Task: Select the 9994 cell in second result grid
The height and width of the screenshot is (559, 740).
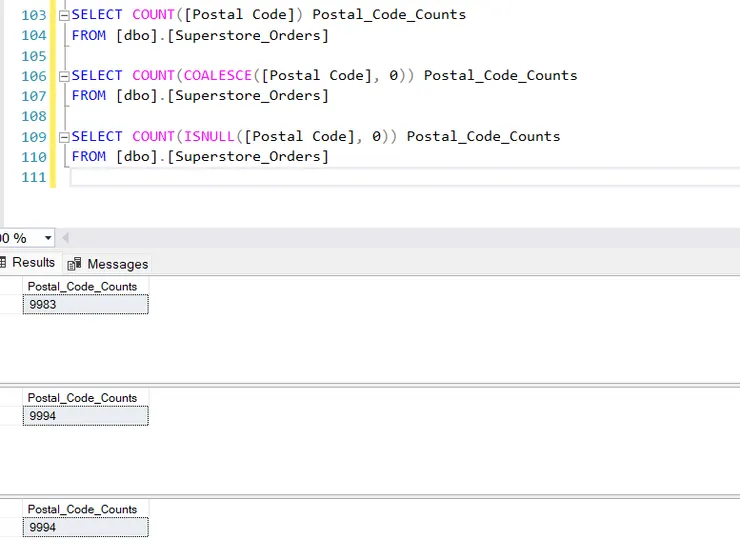Action: coord(85,415)
